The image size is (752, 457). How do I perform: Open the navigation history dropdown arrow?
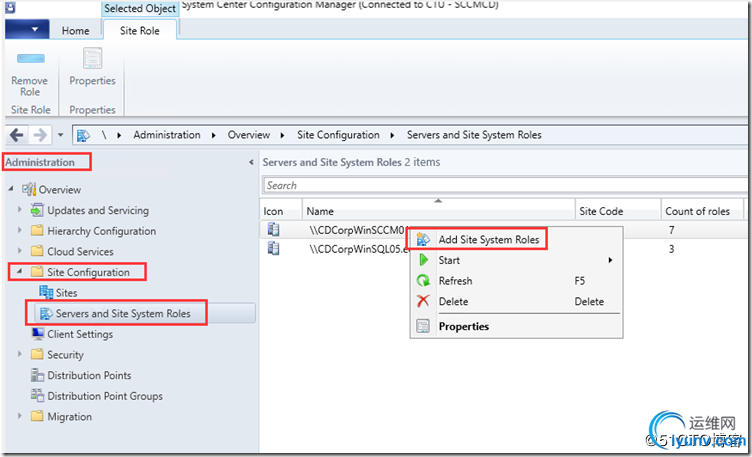click(60, 135)
